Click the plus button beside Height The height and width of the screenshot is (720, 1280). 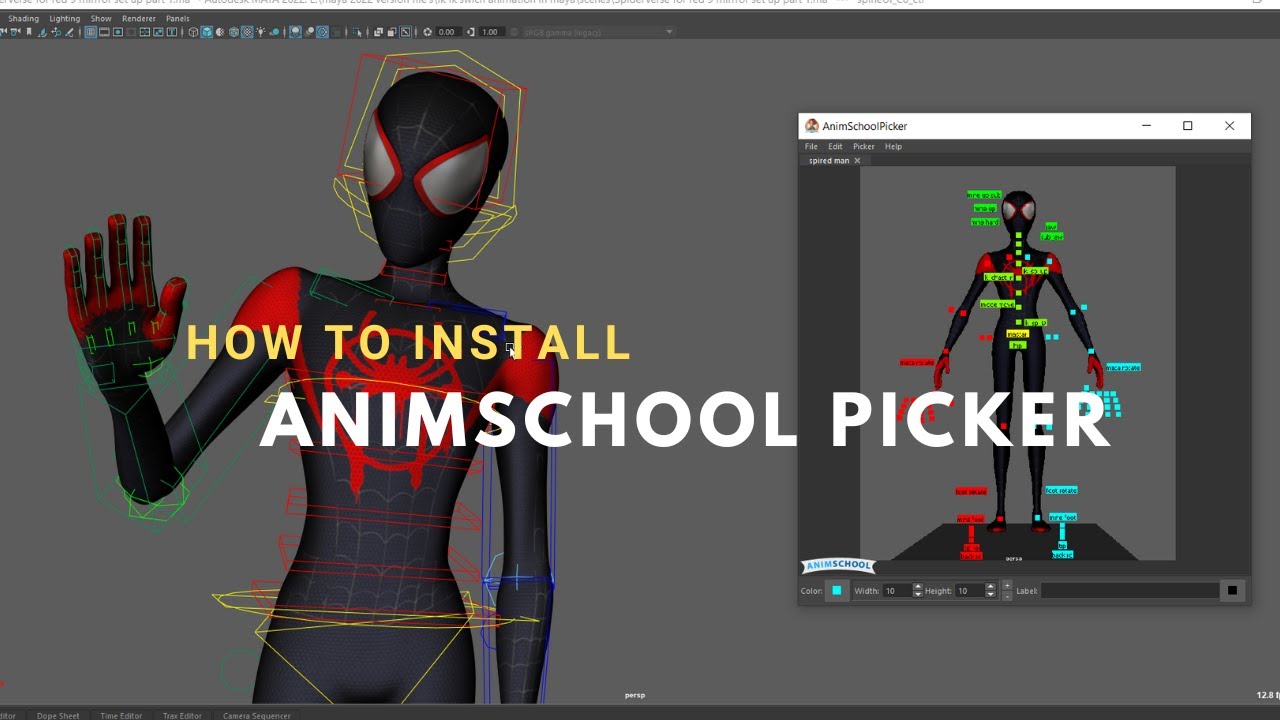(x=1007, y=585)
